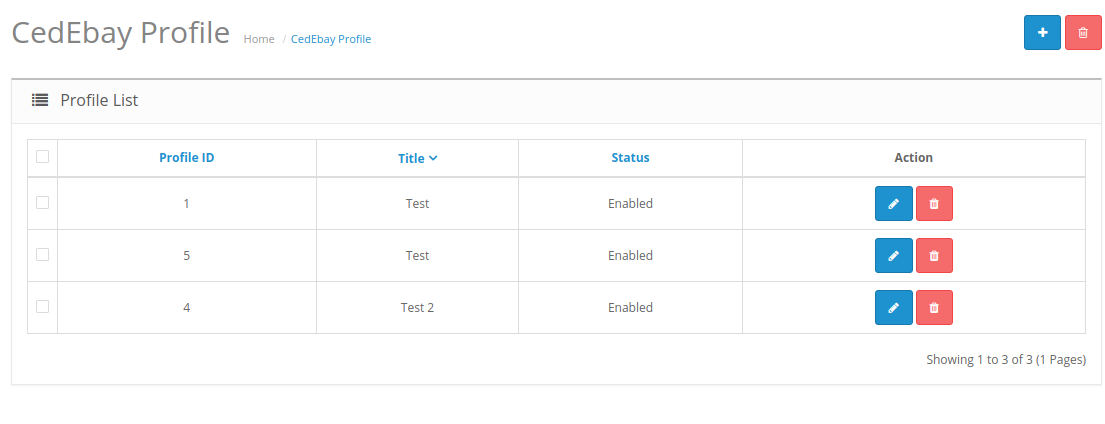Edit profile with ID 5
The image size is (1105, 424).
click(x=894, y=255)
